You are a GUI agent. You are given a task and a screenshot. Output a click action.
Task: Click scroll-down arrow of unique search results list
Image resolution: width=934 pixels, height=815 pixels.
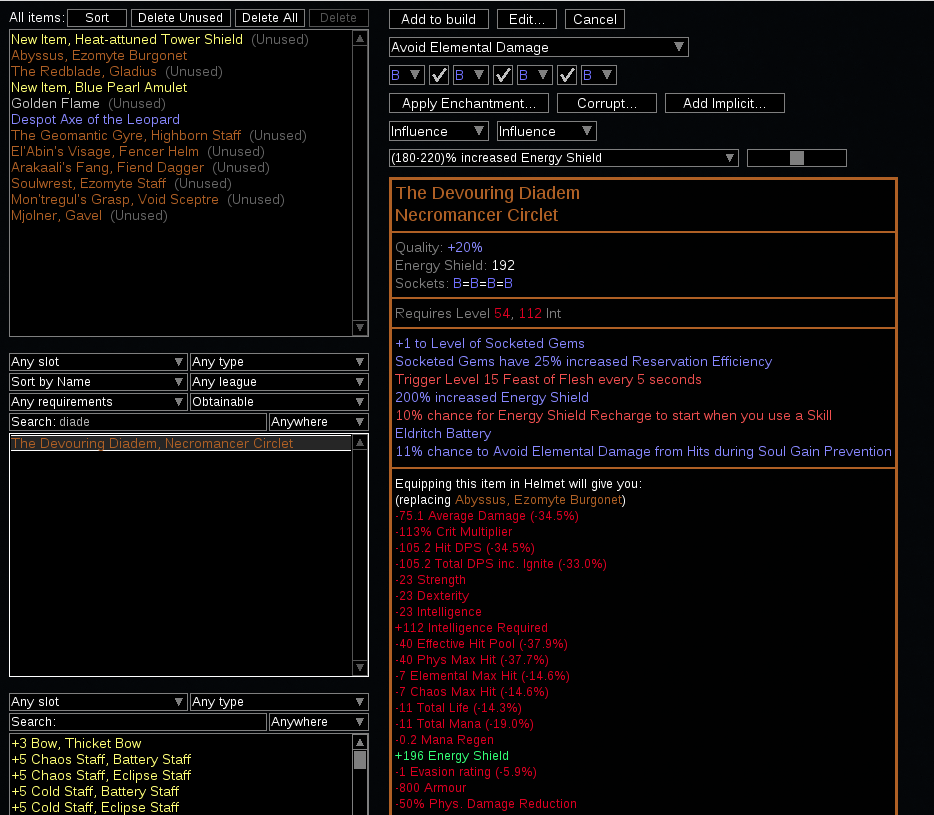tap(360, 667)
